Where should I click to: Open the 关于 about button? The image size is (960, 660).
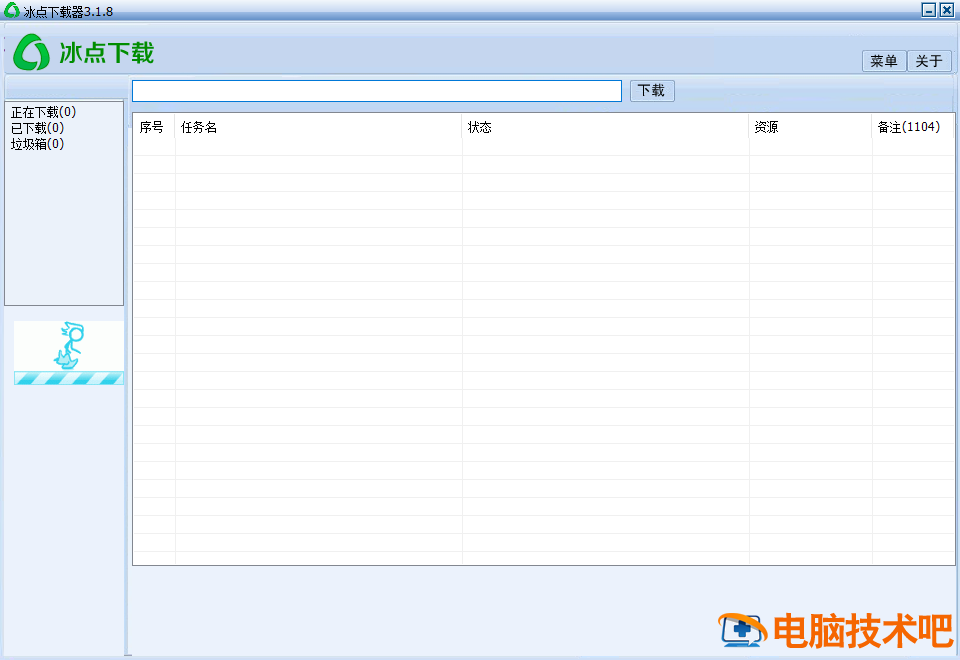(x=929, y=61)
